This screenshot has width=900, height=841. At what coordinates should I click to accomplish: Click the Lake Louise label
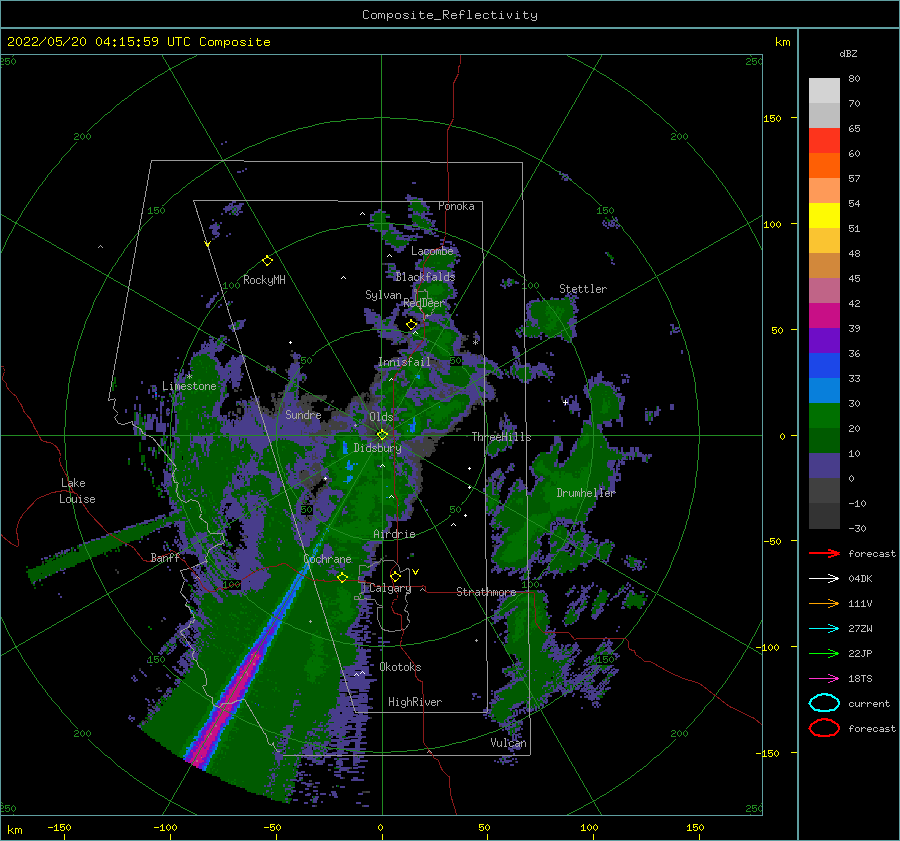pyautogui.click(x=77, y=491)
